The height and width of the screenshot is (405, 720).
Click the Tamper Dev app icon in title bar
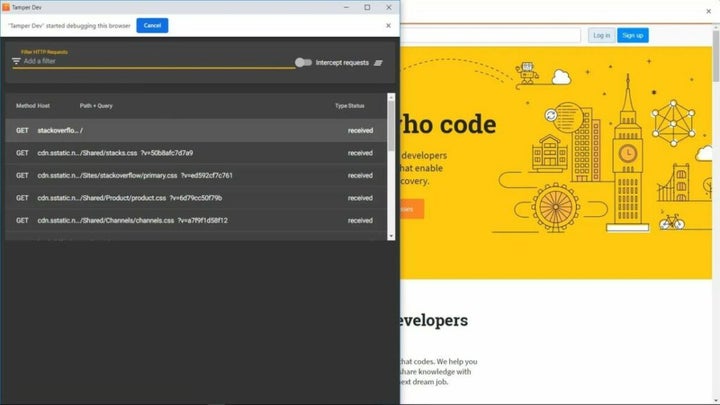click(x=6, y=7)
